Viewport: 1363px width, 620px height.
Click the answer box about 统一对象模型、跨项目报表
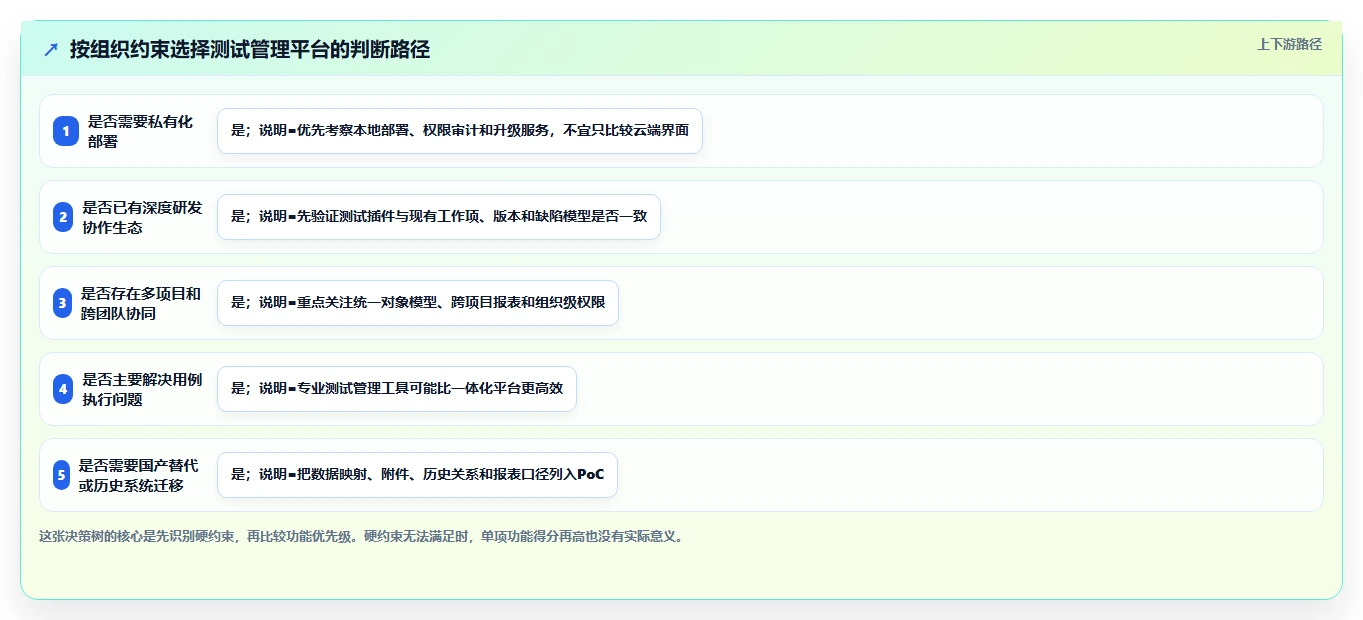point(418,303)
